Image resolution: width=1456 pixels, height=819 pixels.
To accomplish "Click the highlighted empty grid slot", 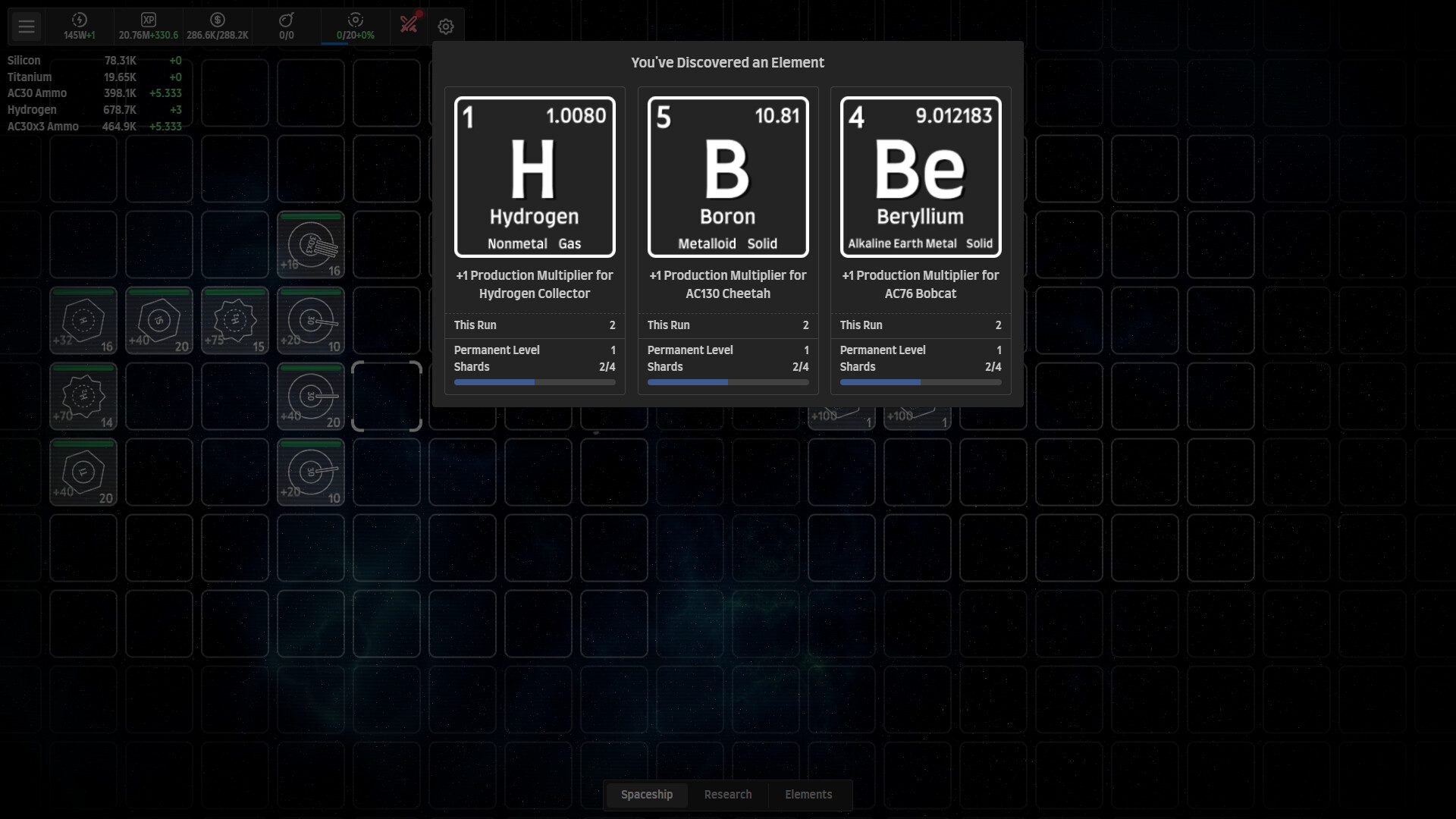I will pyautogui.click(x=387, y=397).
